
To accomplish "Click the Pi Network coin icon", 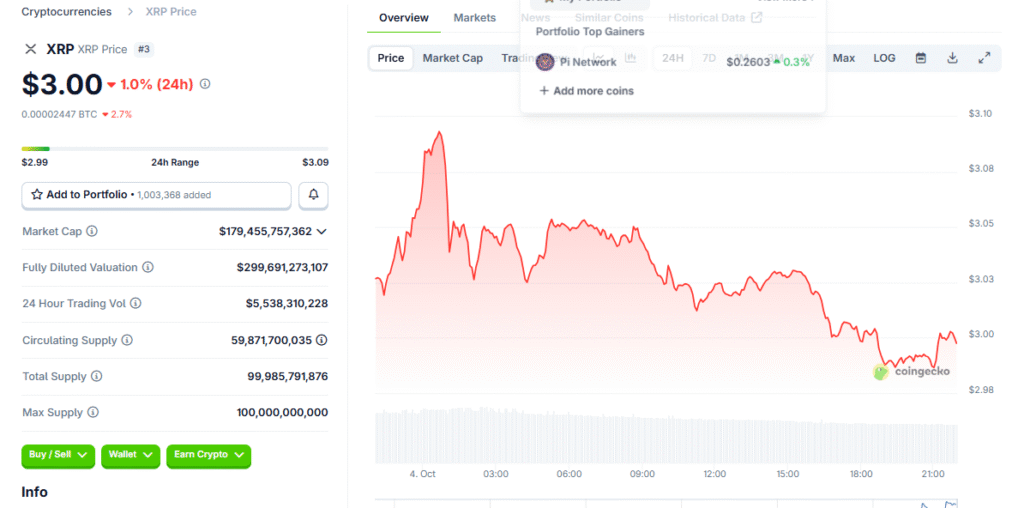I will [545, 62].
